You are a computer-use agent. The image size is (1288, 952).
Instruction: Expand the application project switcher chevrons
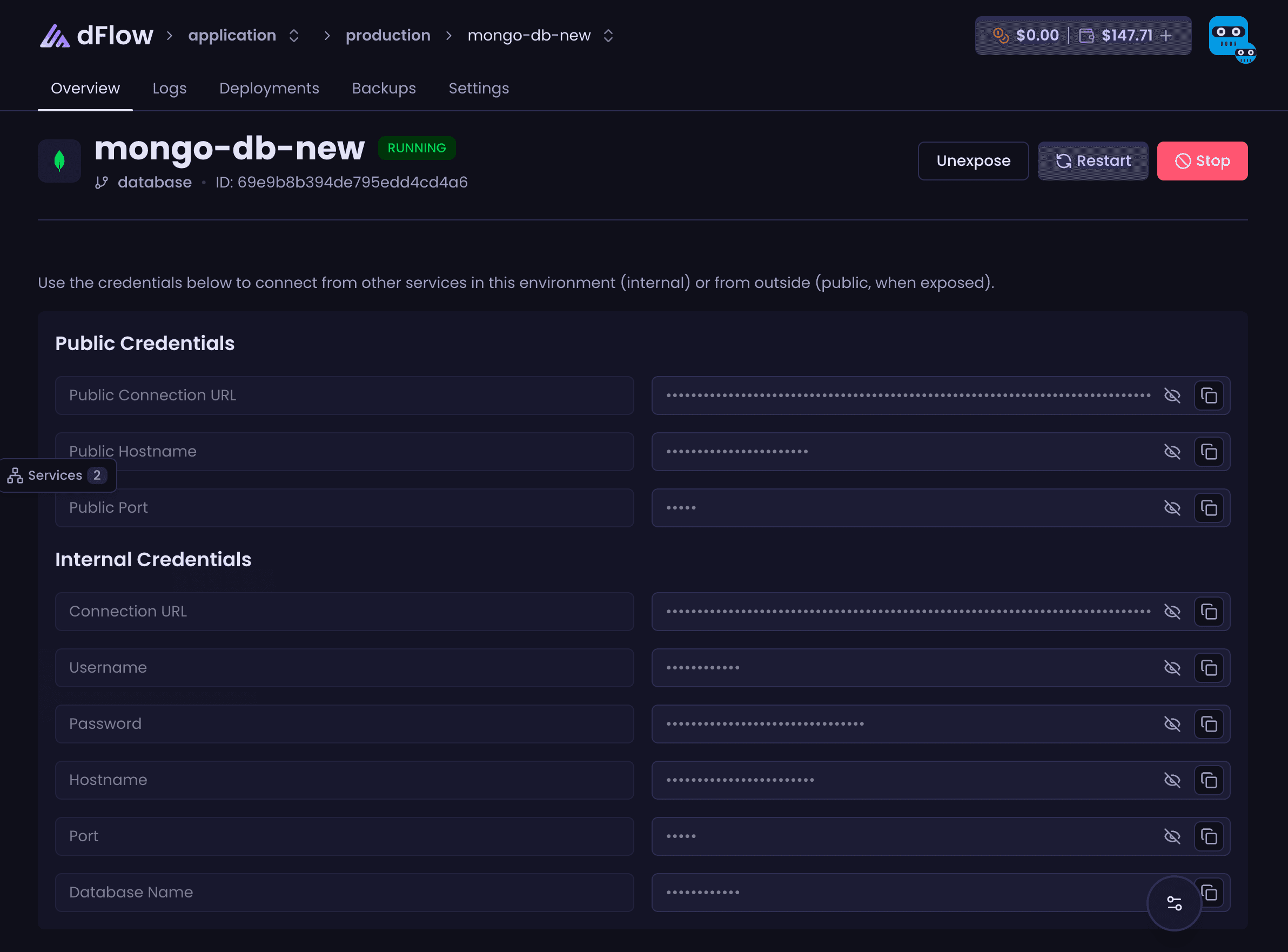coord(294,36)
